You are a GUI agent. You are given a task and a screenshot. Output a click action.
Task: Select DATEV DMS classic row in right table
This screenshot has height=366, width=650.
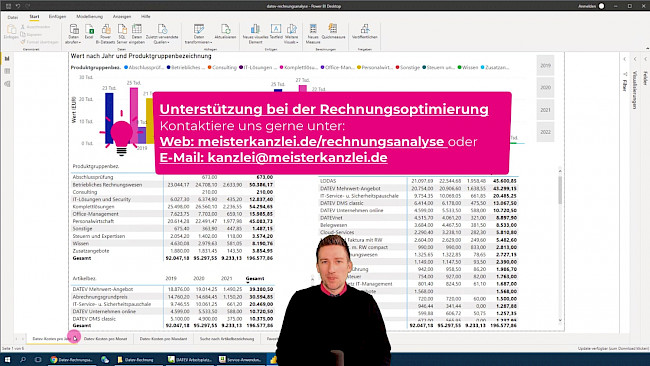pyautogui.click(x=418, y=203)
